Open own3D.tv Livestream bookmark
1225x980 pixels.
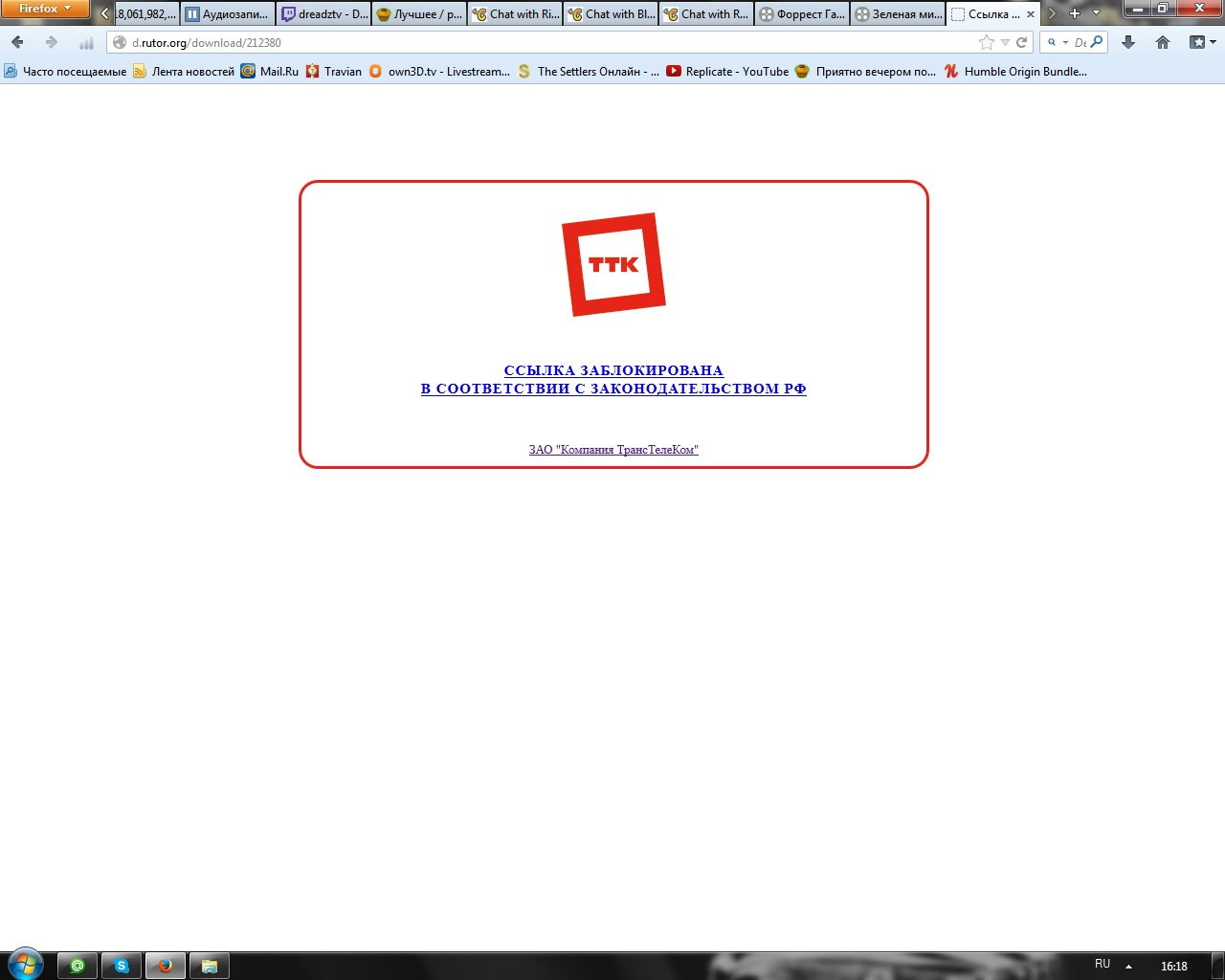pos(440,71)
